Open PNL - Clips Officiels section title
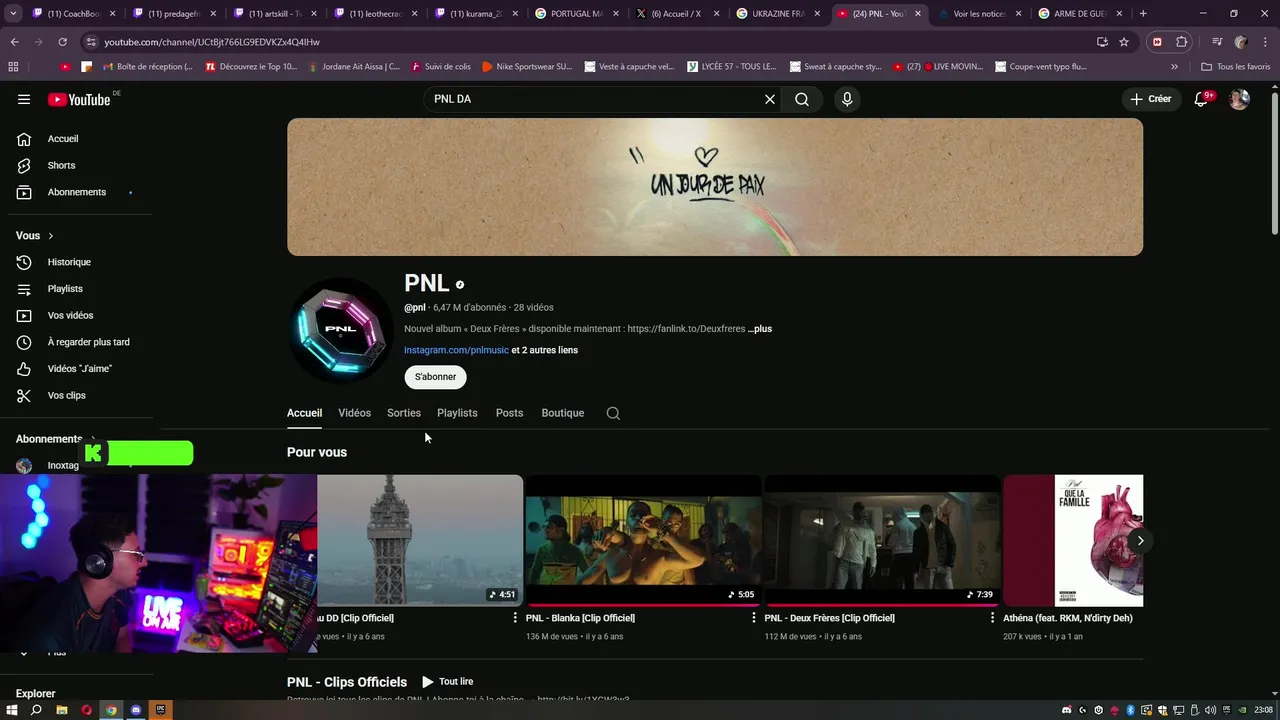Viewport: 1280px width, 720px height. pyautogui.click(x=347, y=682)
